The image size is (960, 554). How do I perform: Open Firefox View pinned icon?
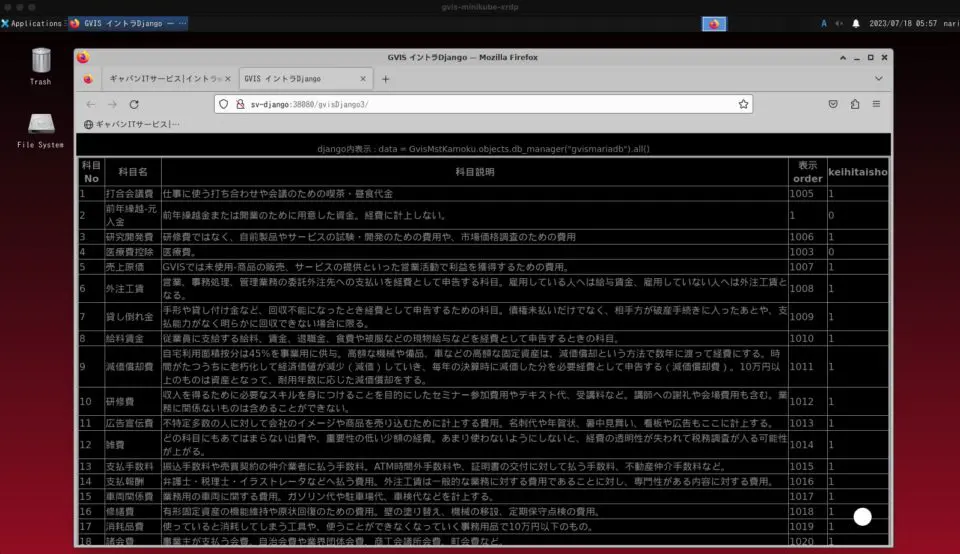click(88, 78)
